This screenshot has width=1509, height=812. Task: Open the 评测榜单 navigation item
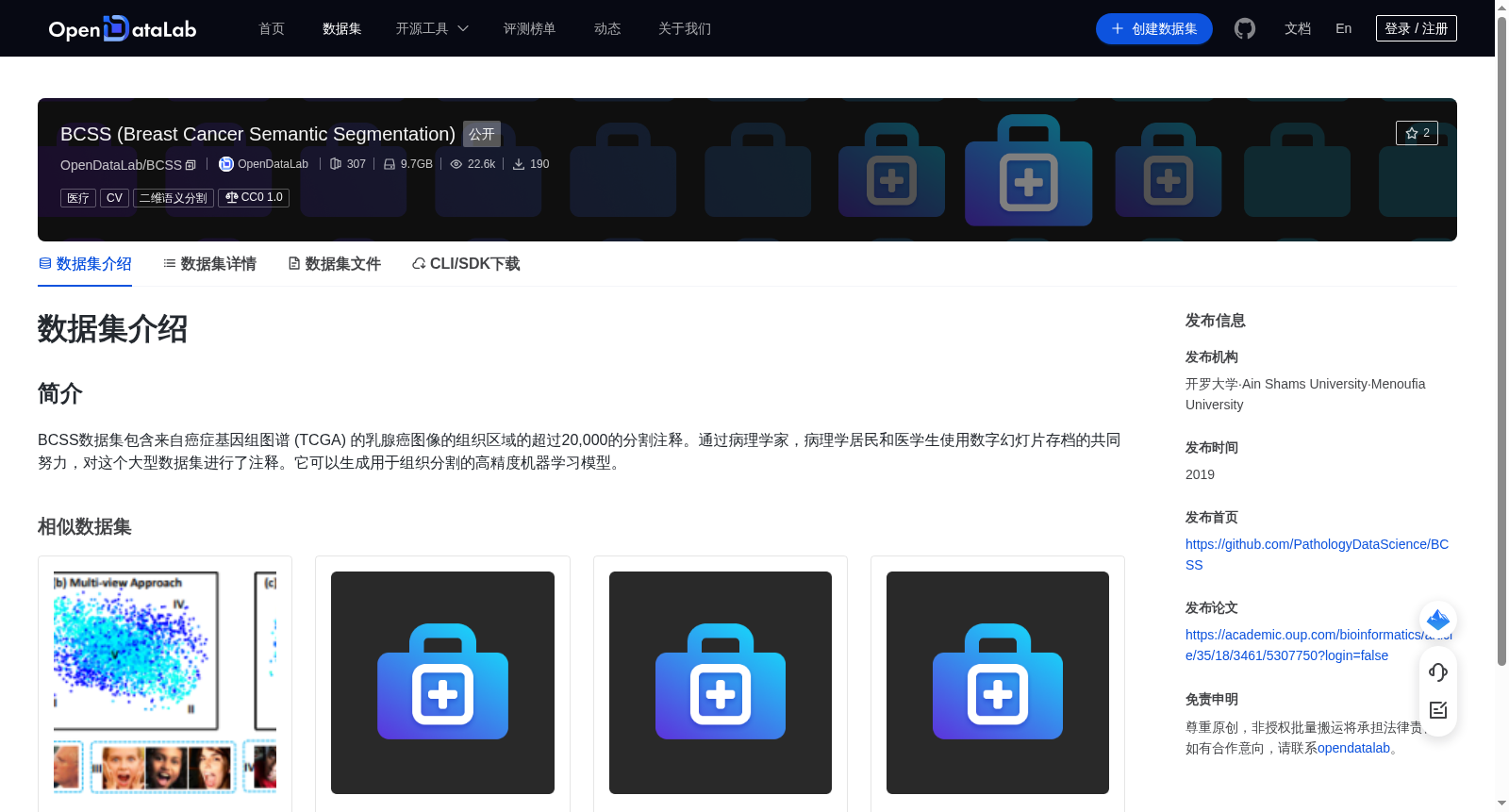click(x=529, y=28)
